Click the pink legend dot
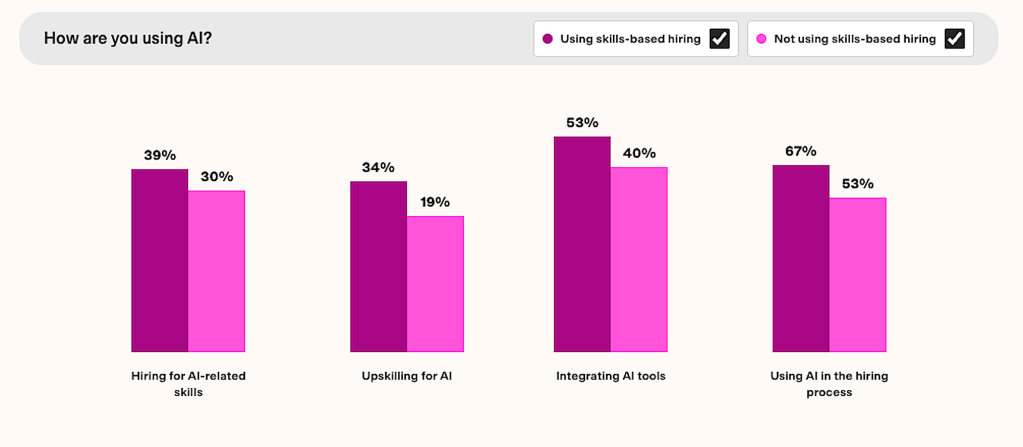The image size is (1023, 447). click(x=762, y=39)
